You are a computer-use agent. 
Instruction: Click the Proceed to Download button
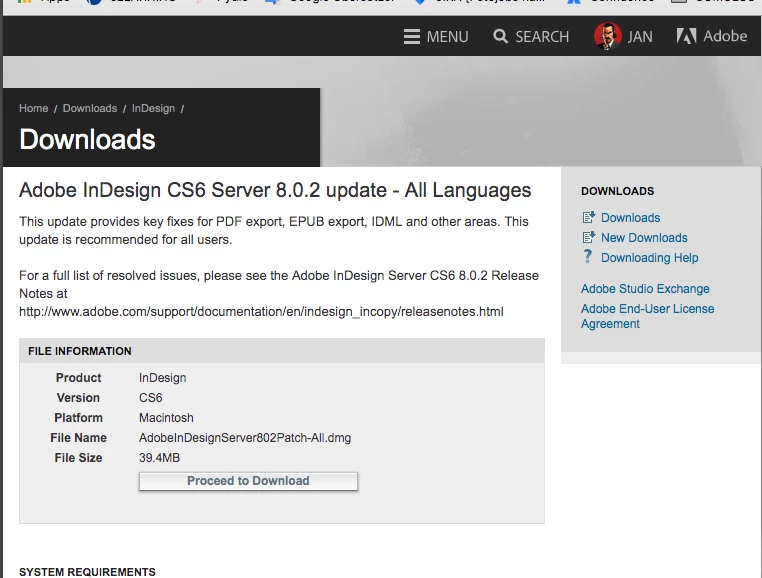pos(248,481)
